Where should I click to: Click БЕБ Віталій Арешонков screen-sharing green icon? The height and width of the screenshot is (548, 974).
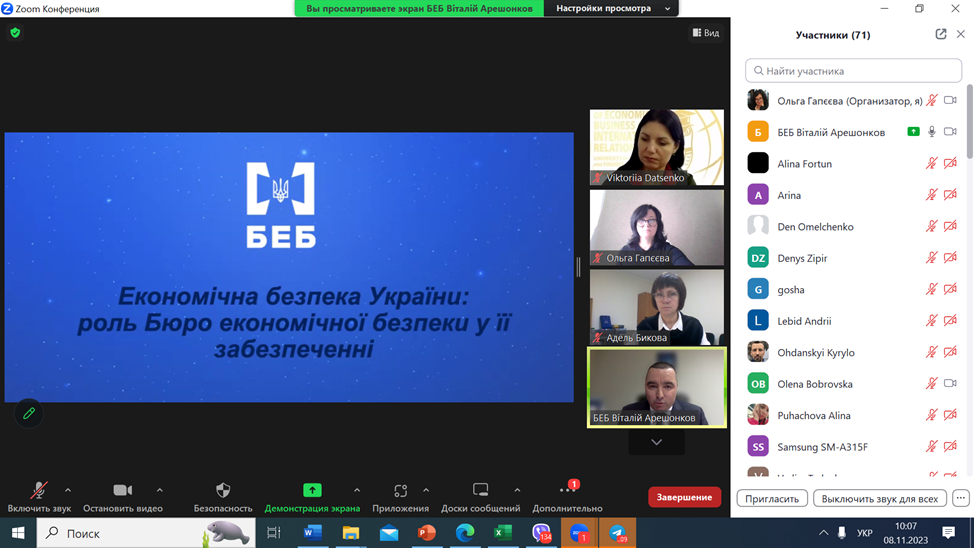[x=913, y=132]
